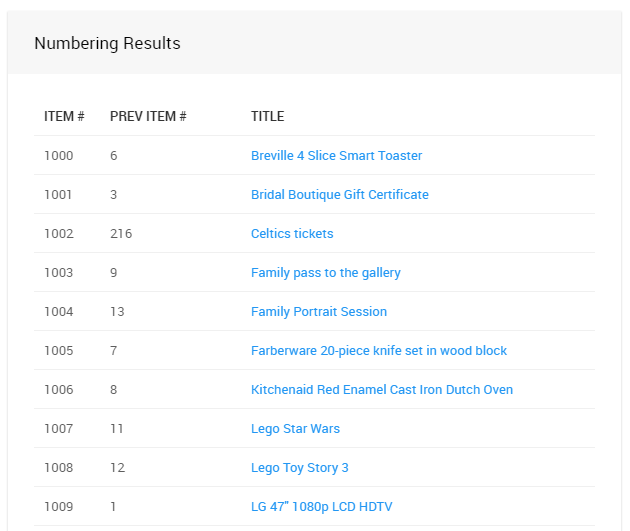Click previous item number 216 cell

pyautogui.click(x=121, y=234)
